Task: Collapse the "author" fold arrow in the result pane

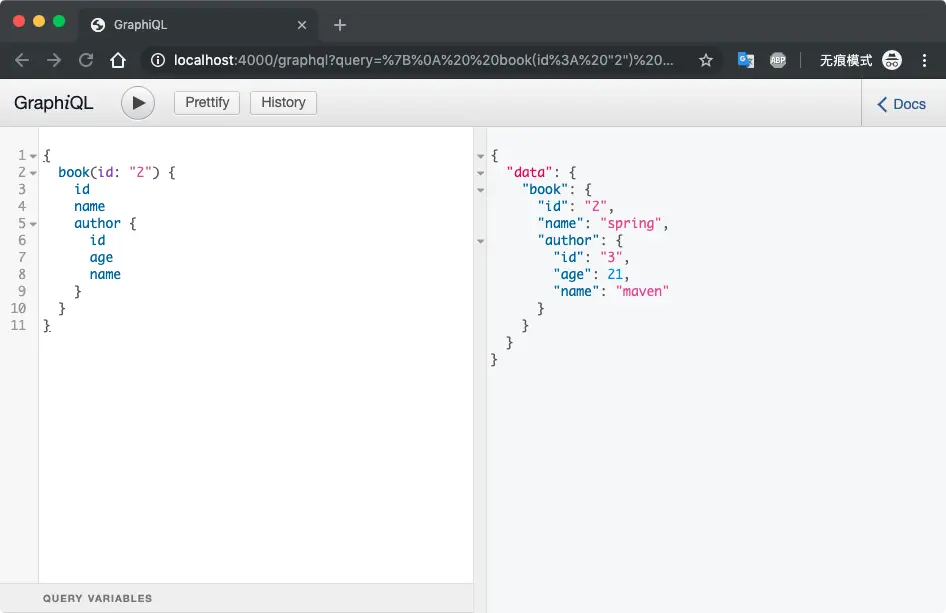Action: [x=481, y=241]
